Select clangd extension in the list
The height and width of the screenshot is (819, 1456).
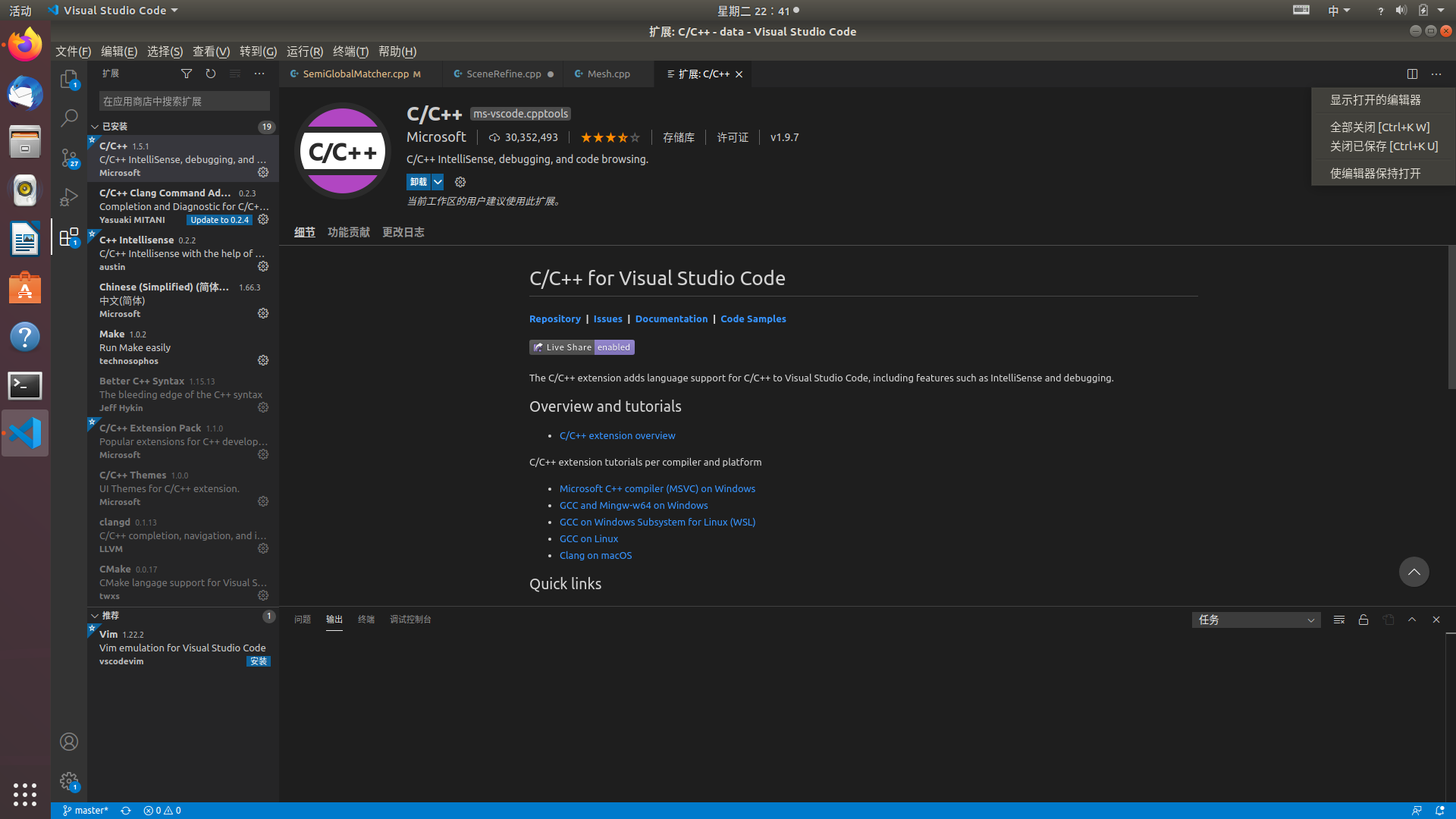(x=183, y=535)
